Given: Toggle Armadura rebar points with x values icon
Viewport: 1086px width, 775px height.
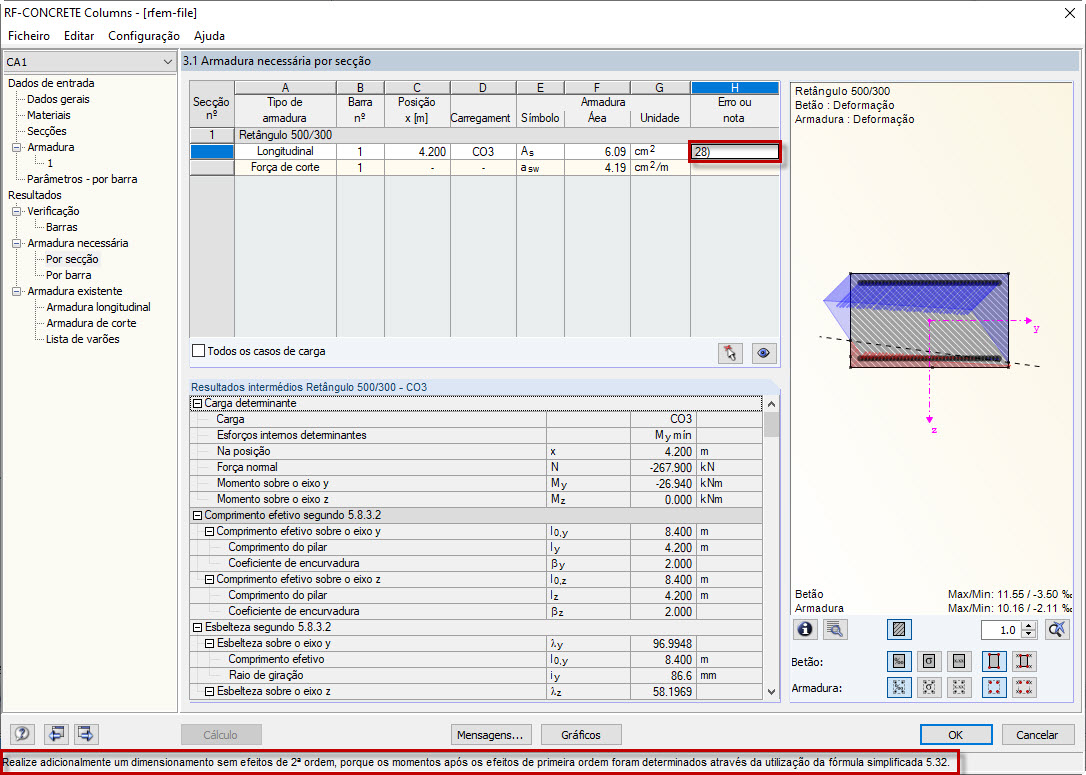Looking at the screenshot, I should [x=1024, y=687].
